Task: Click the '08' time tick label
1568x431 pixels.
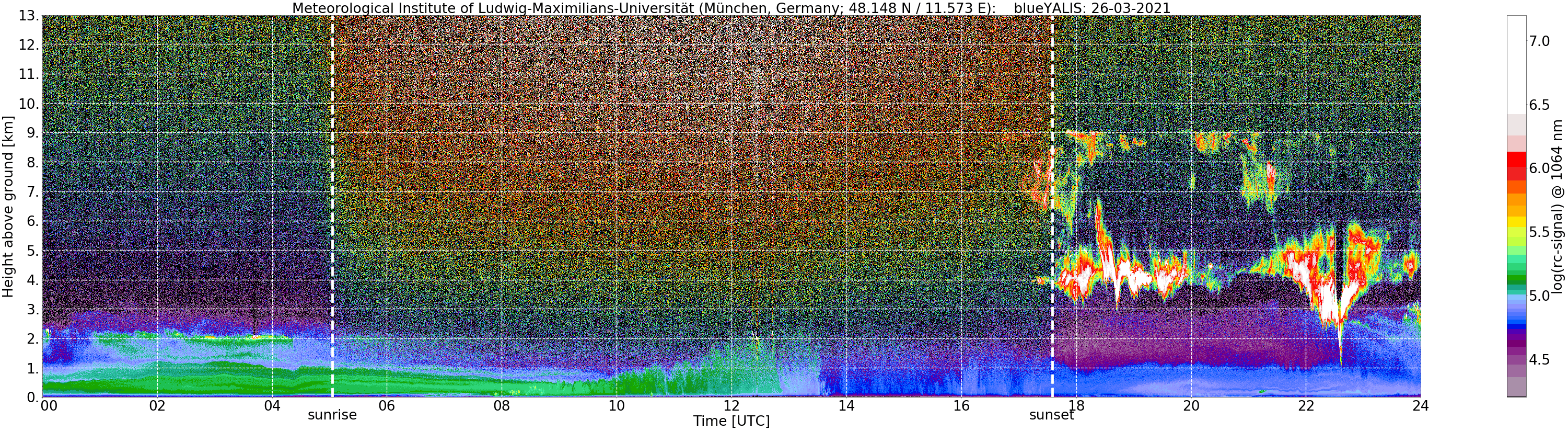Action: pyautogui.click(x=502, y=405)
